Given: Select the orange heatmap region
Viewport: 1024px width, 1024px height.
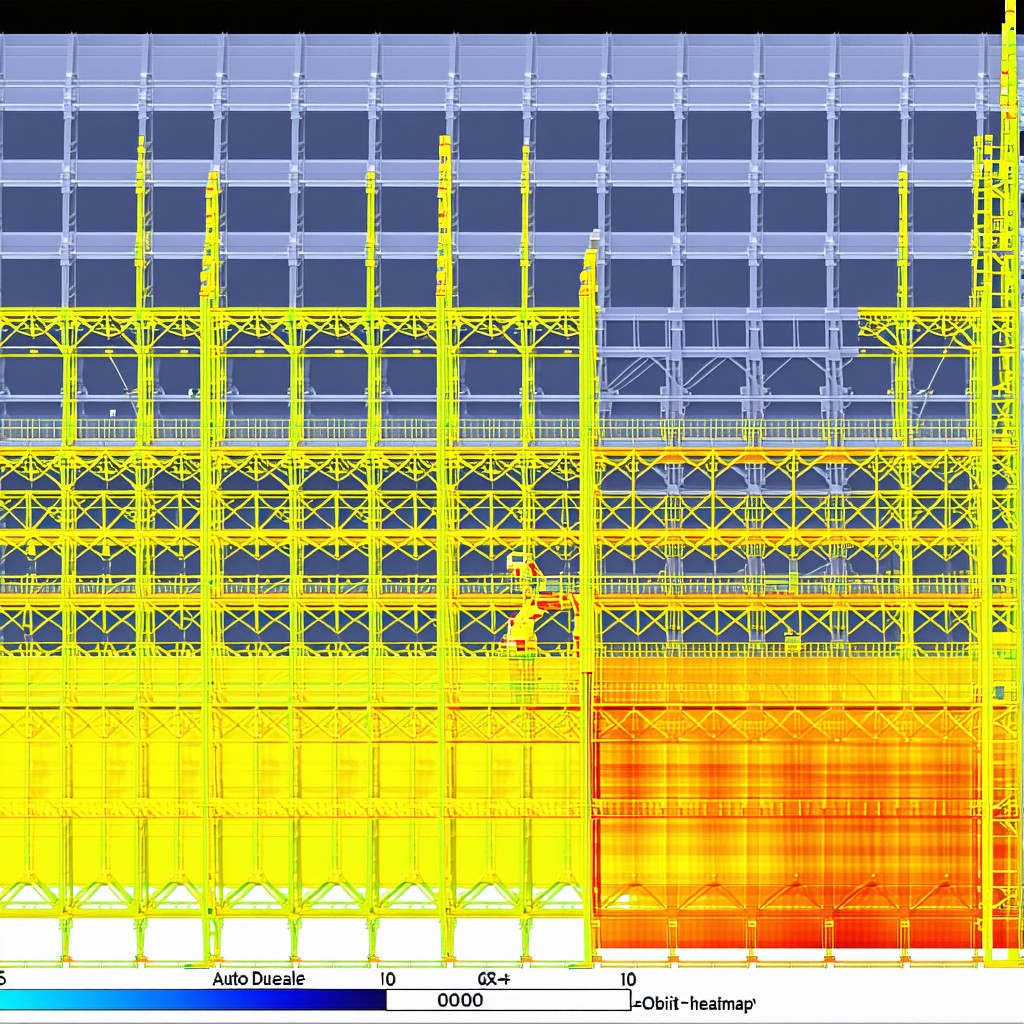Looking at the screenshot, I should tap(787, 802).
